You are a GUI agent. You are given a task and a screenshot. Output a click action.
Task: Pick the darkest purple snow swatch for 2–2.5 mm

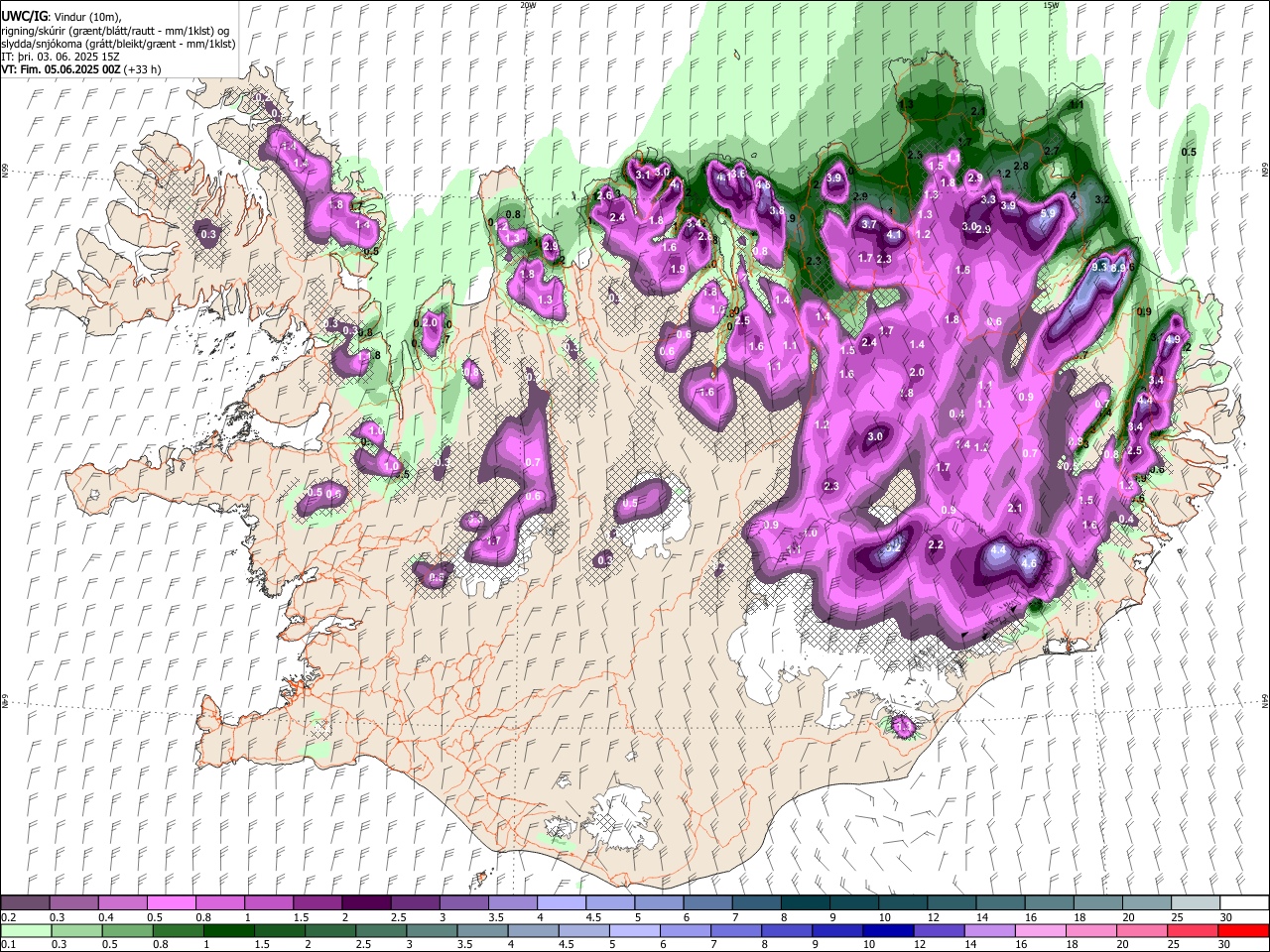point(366,902)
